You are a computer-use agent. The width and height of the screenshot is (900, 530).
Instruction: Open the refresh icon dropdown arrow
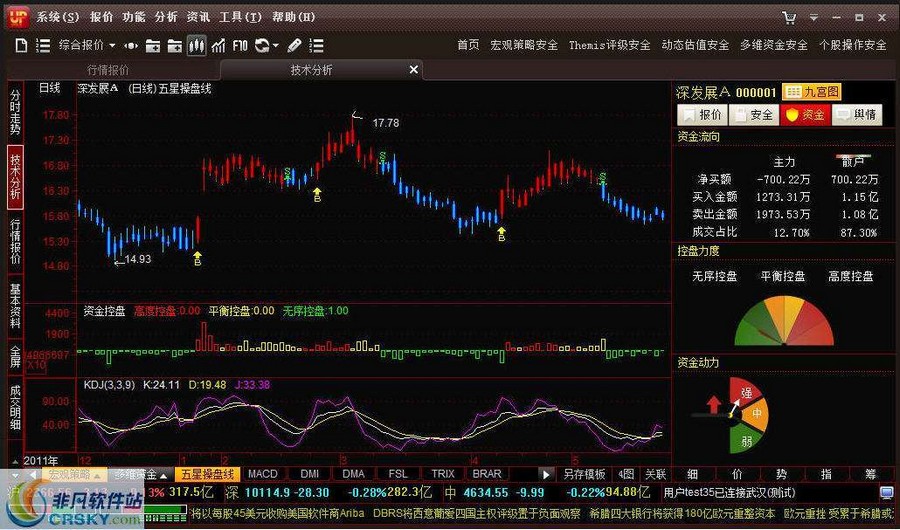tap(276, 46)
